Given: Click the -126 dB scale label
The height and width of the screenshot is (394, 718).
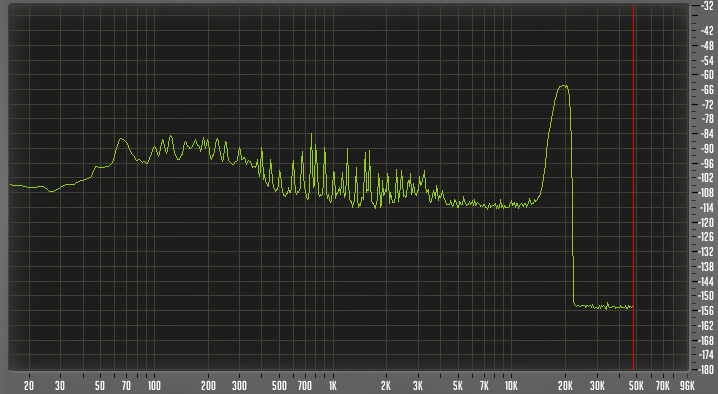Looking at the screenshot, I should (x=707, y=237).
